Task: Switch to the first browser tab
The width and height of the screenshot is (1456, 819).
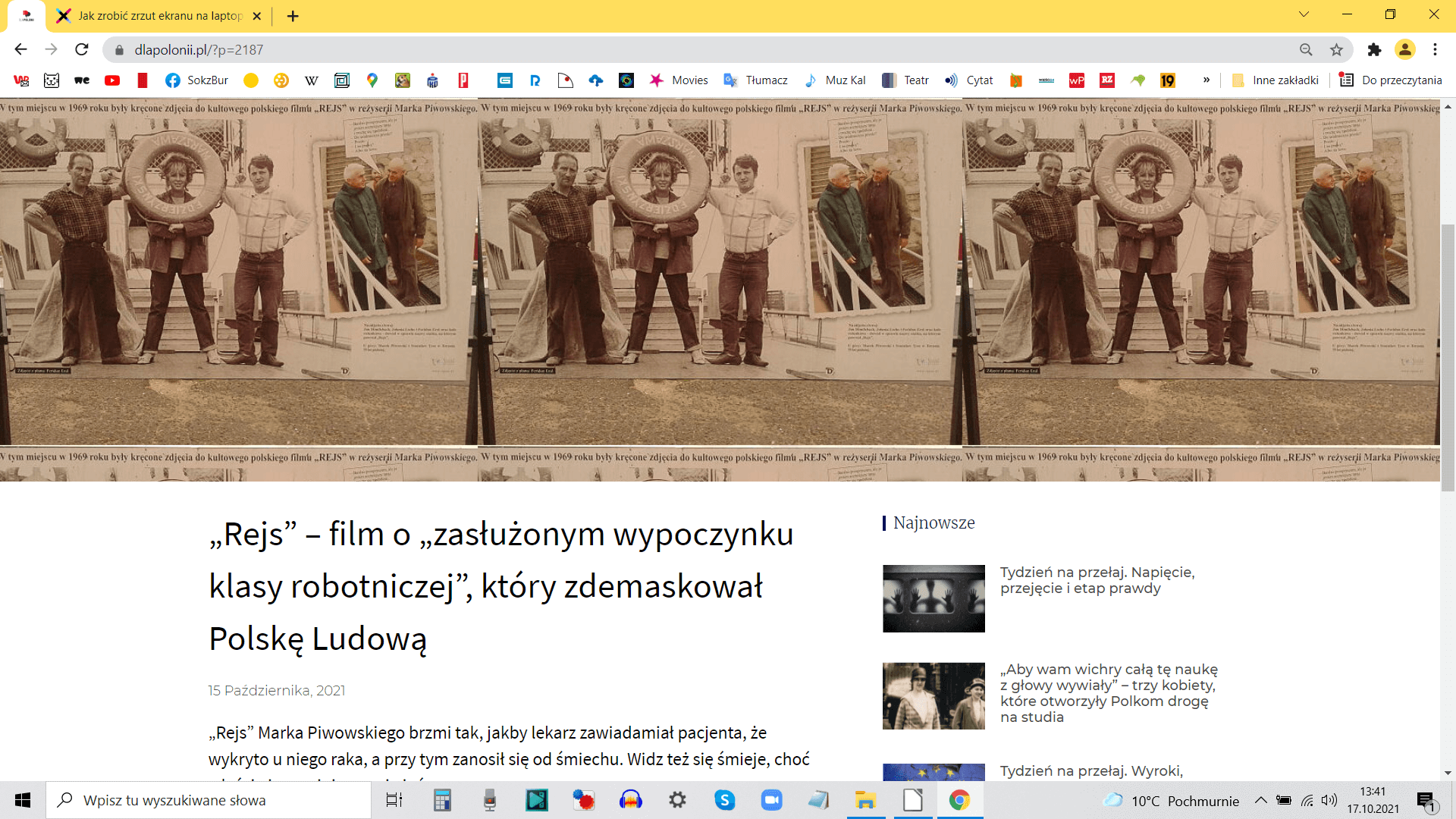Action: coord(27,16)
